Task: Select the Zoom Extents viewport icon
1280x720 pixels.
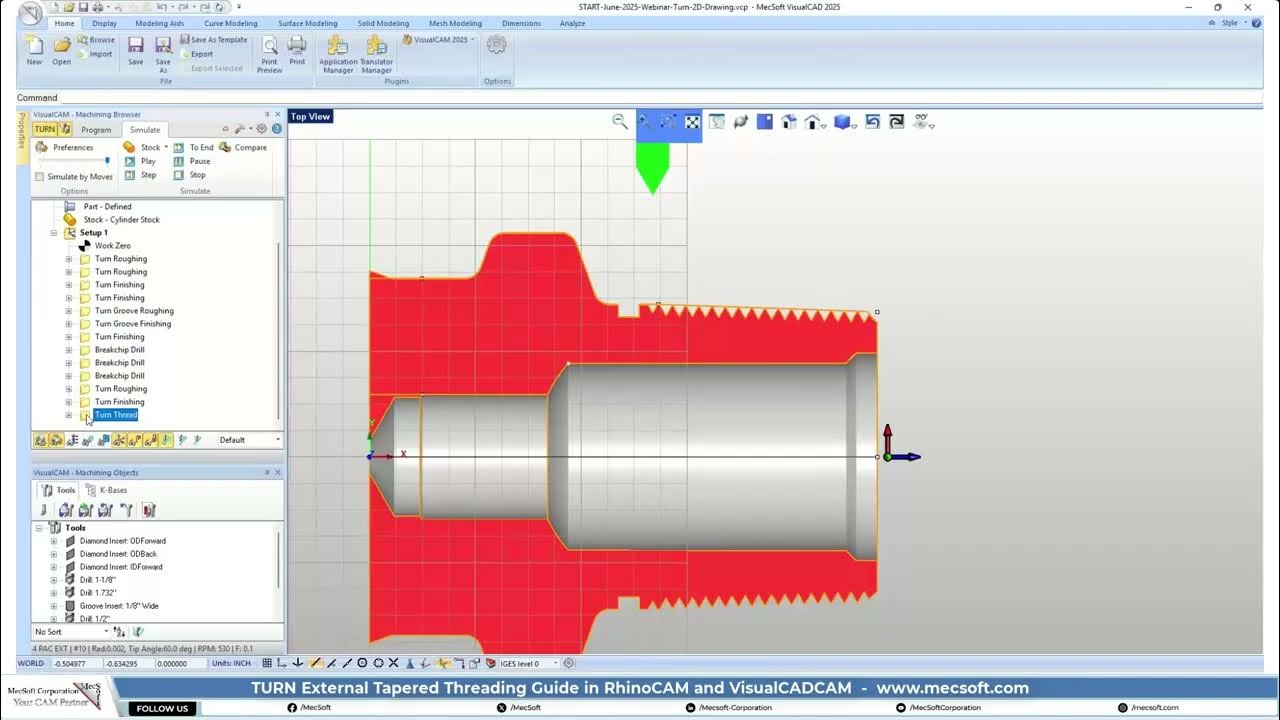Action: coord(692,122)
